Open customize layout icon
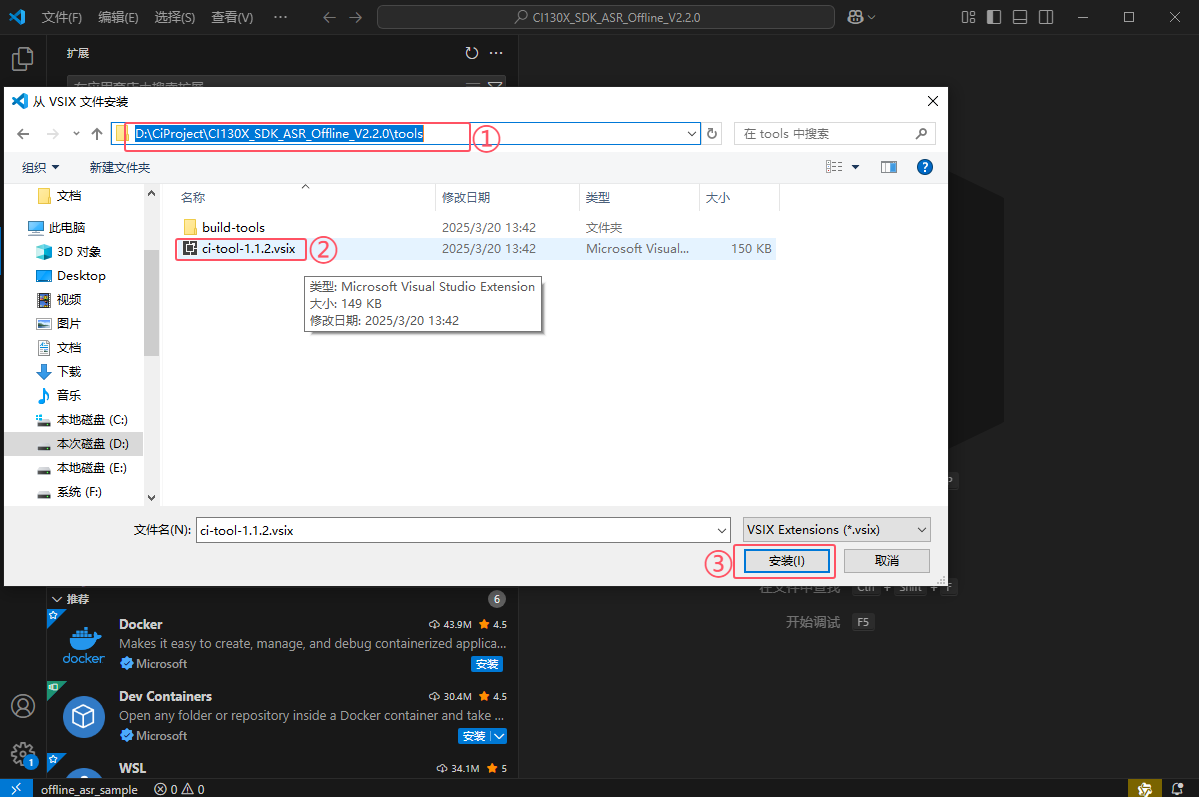This screenshot has height=797, width=1199. point(968,17)
